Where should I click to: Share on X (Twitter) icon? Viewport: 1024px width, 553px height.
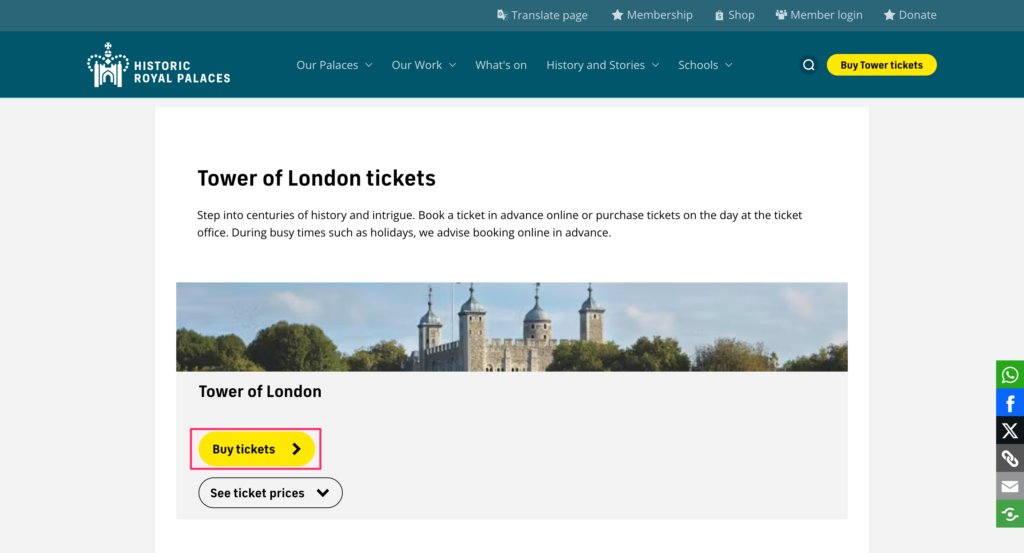tap(1010, 431)
